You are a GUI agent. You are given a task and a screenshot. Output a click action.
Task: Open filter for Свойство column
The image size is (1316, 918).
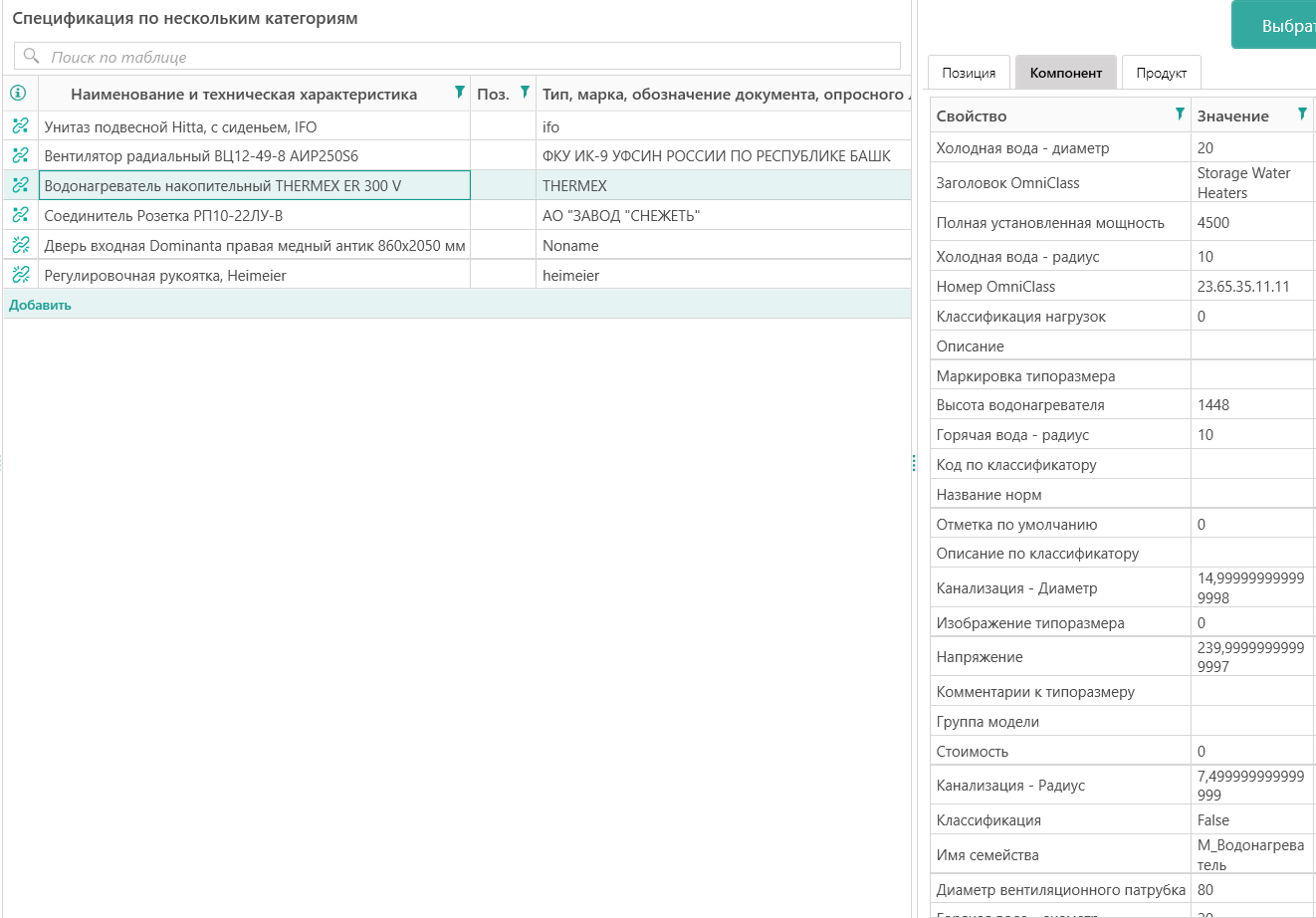1180,115
